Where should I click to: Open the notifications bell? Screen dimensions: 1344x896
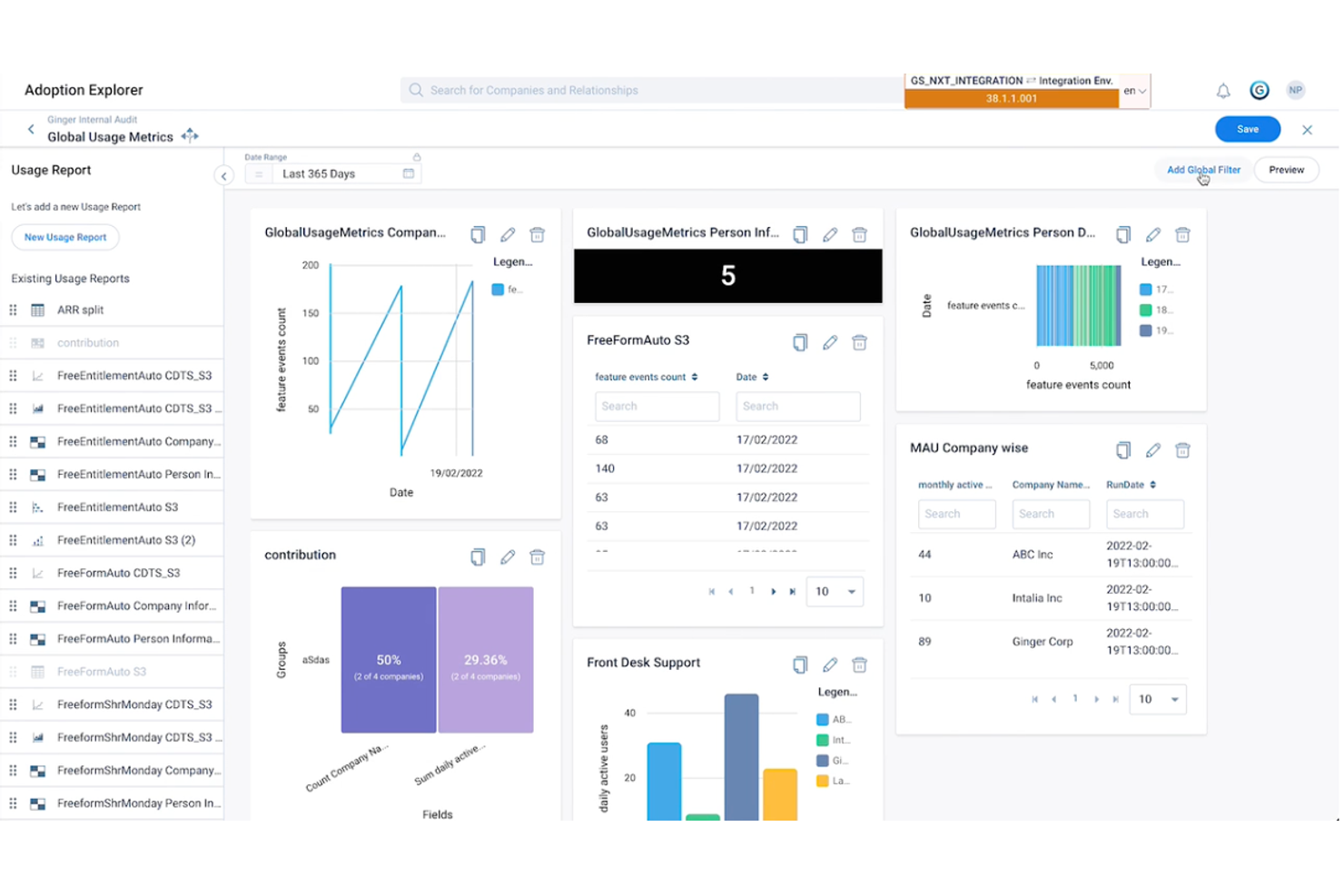[x=1222, y=90]
